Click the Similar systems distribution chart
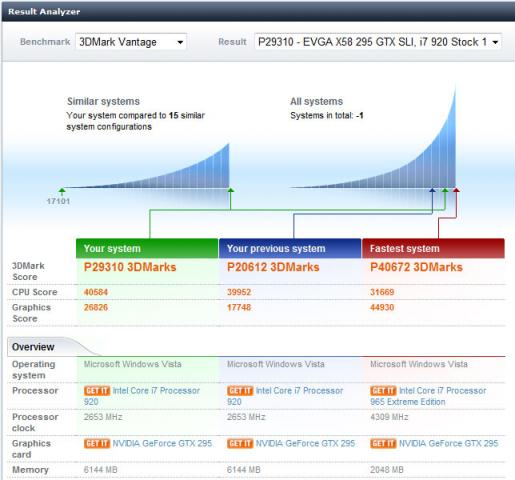The width and height of the screenshot is (515, 480). click(x=147, y=167)
